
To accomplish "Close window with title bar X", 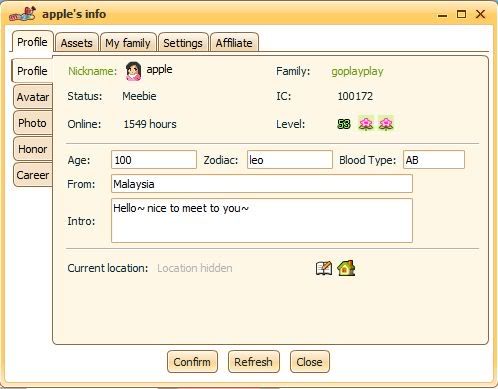I will [480, 14].
